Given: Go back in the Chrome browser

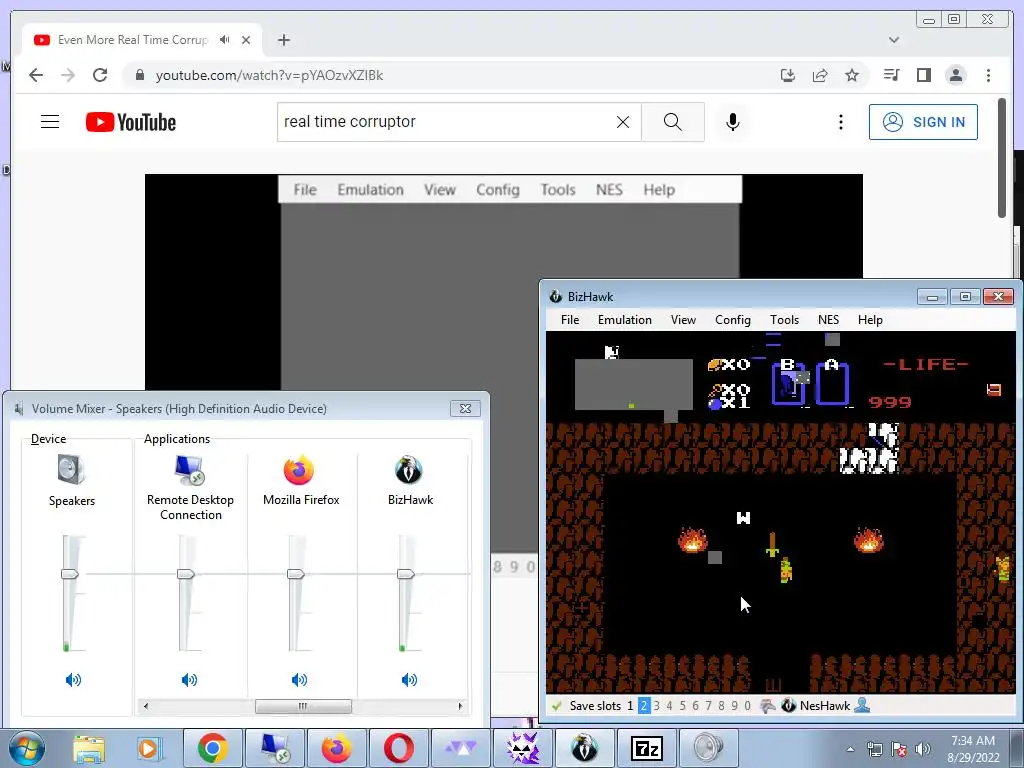Looking at the screenshot, I should click(36, 75).
